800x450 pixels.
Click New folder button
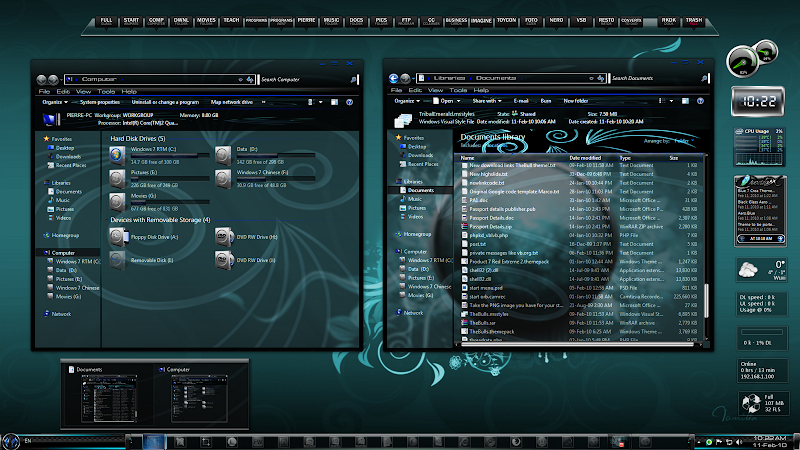point(576,101)
